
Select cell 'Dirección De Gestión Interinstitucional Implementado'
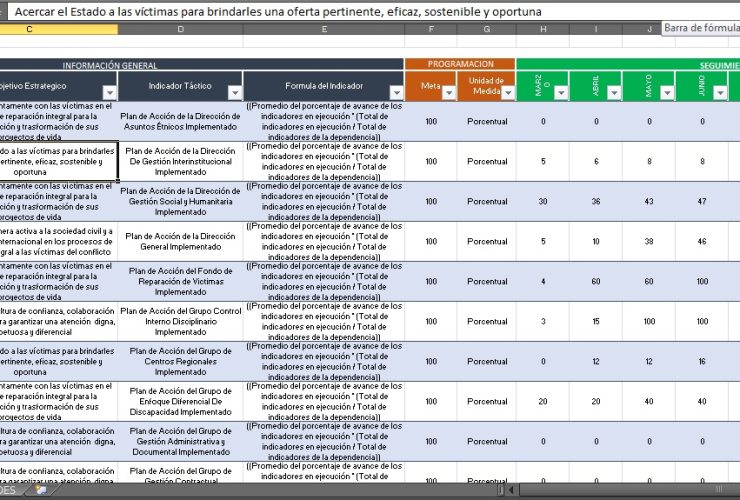coord(180,161)
